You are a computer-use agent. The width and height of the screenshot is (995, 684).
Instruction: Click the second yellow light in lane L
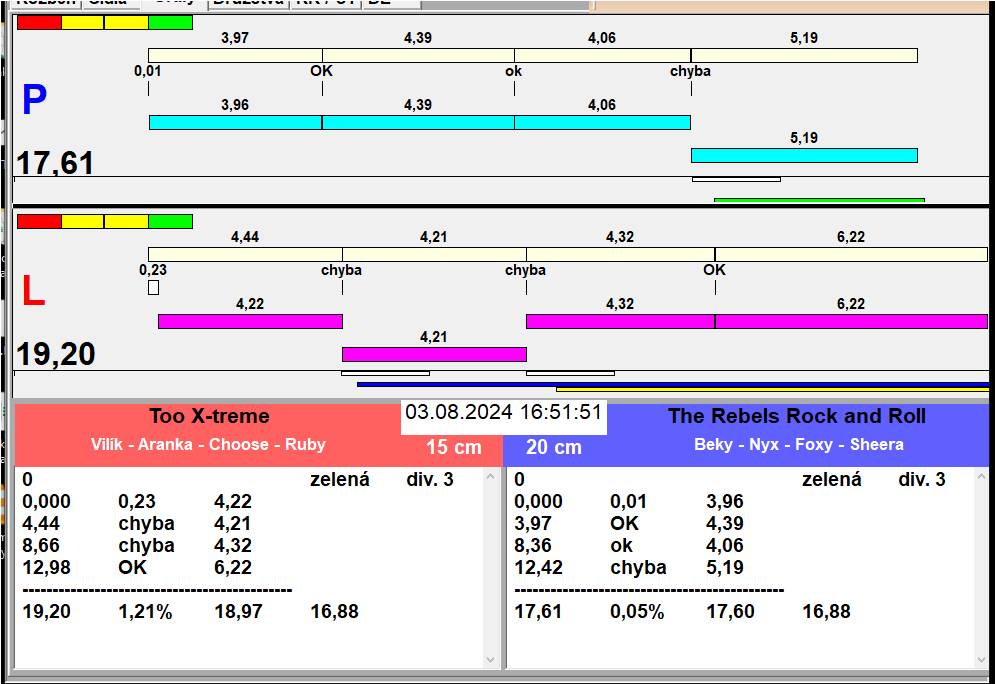(126, 221)
